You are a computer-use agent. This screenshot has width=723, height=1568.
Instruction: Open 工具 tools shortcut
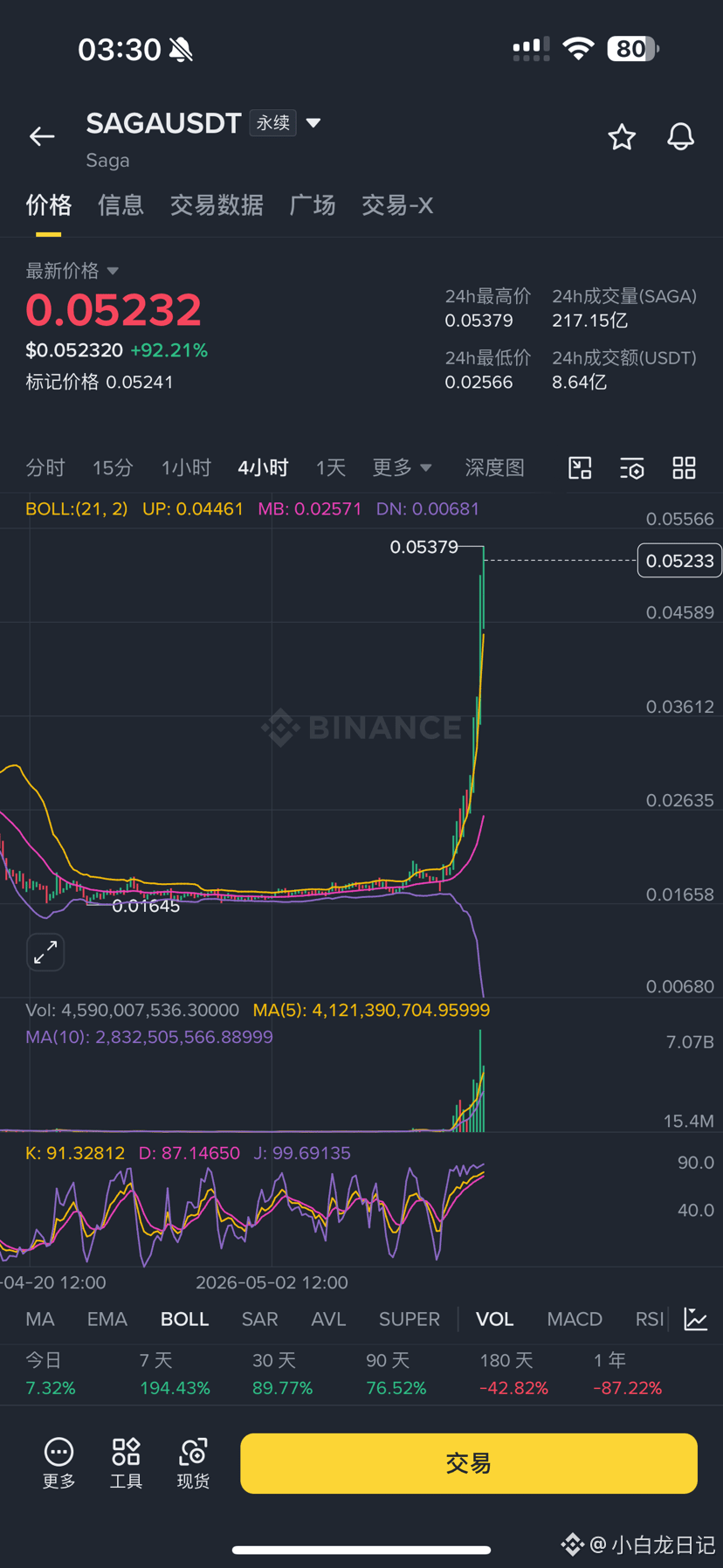tap(126, 1463)
